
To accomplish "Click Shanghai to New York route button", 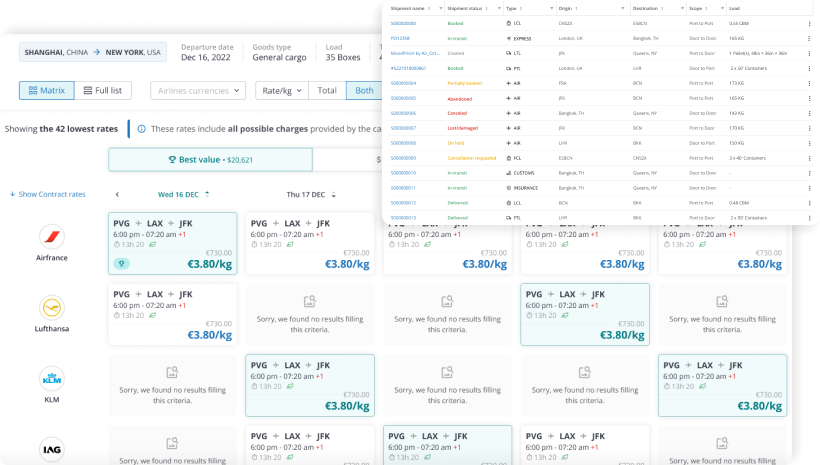I will coord(93,52).
